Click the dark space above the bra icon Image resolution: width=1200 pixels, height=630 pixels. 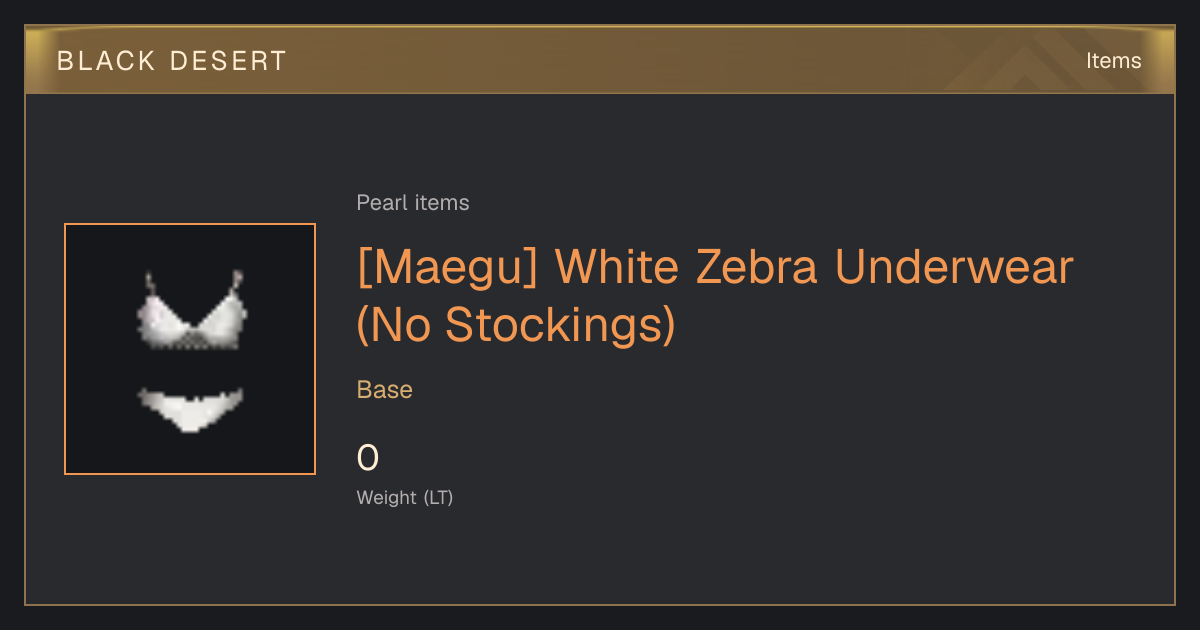190,246
